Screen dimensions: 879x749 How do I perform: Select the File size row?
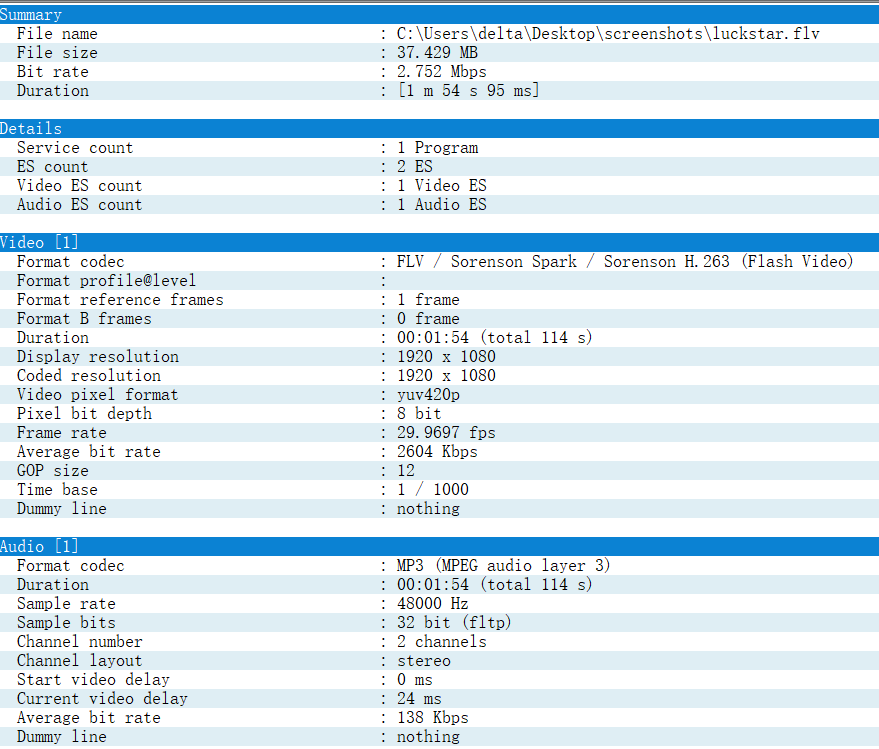pyautogui.click(x=57, y=53)
